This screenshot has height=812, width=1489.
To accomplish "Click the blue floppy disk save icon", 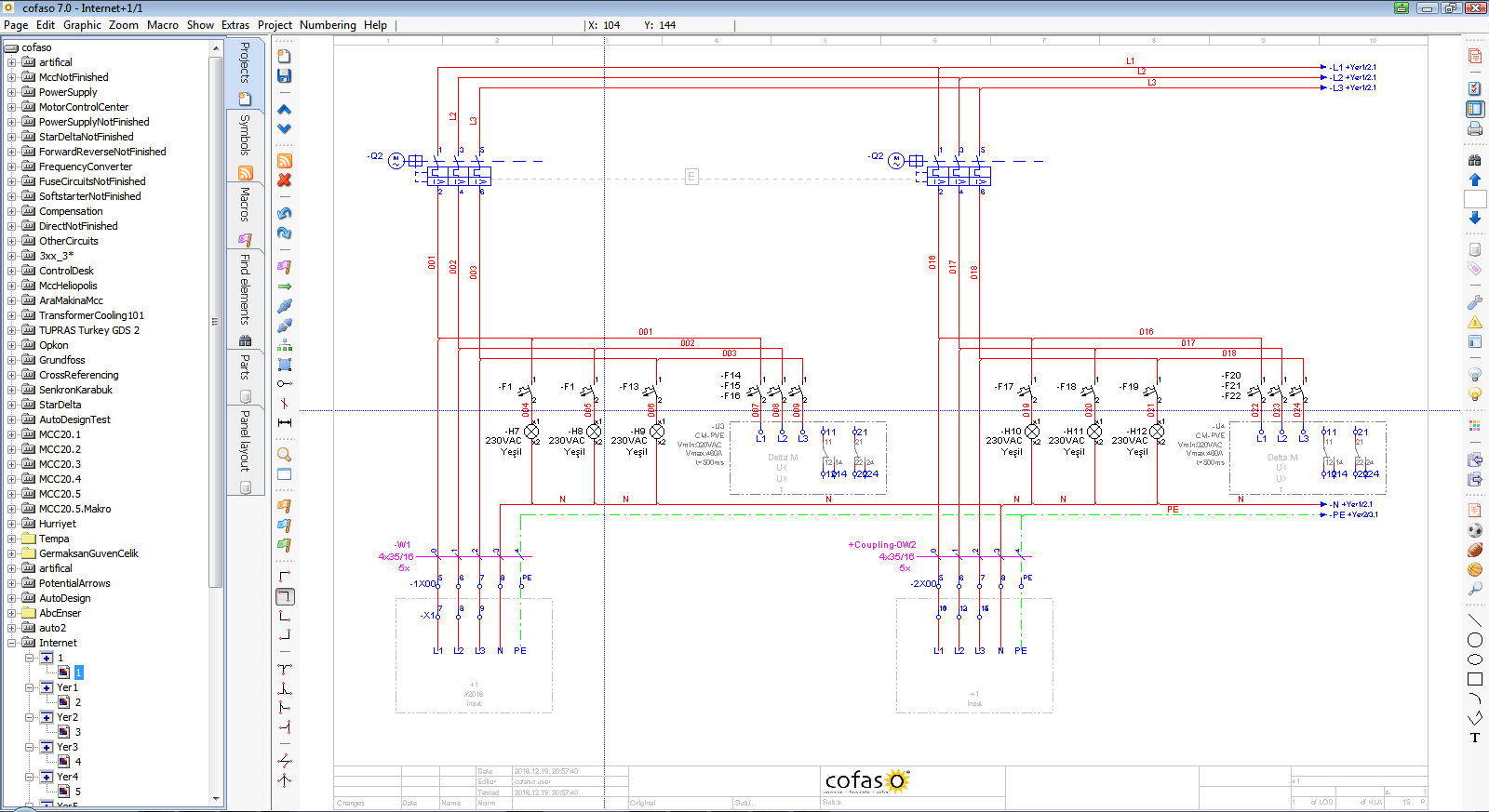I will [x=285, y=76].
